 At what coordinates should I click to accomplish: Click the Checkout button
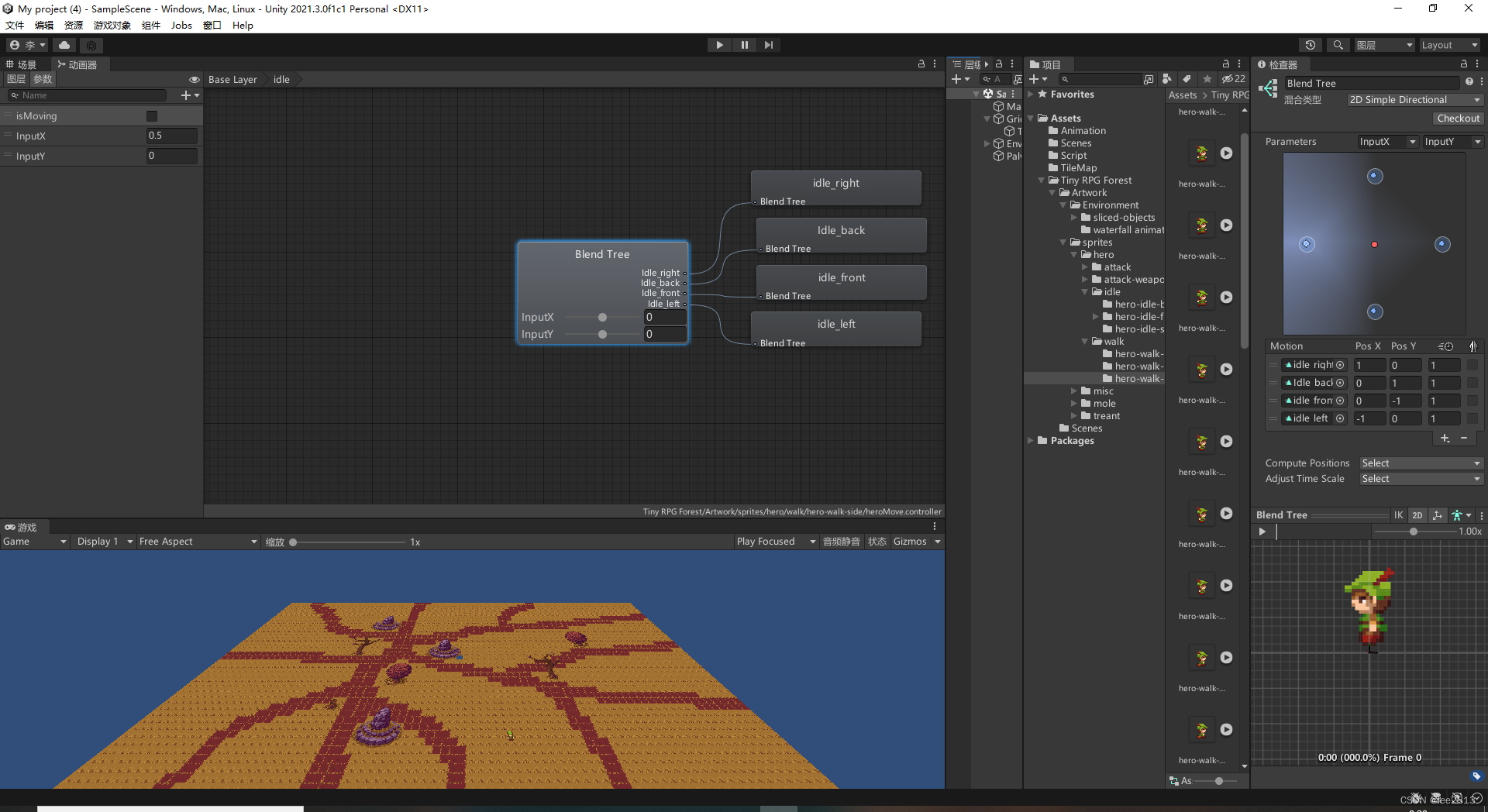[1458, 119]
